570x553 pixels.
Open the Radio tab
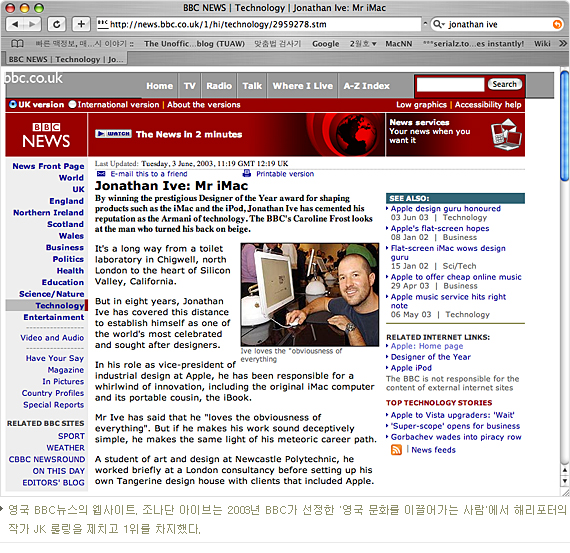[x=219, y=86]
